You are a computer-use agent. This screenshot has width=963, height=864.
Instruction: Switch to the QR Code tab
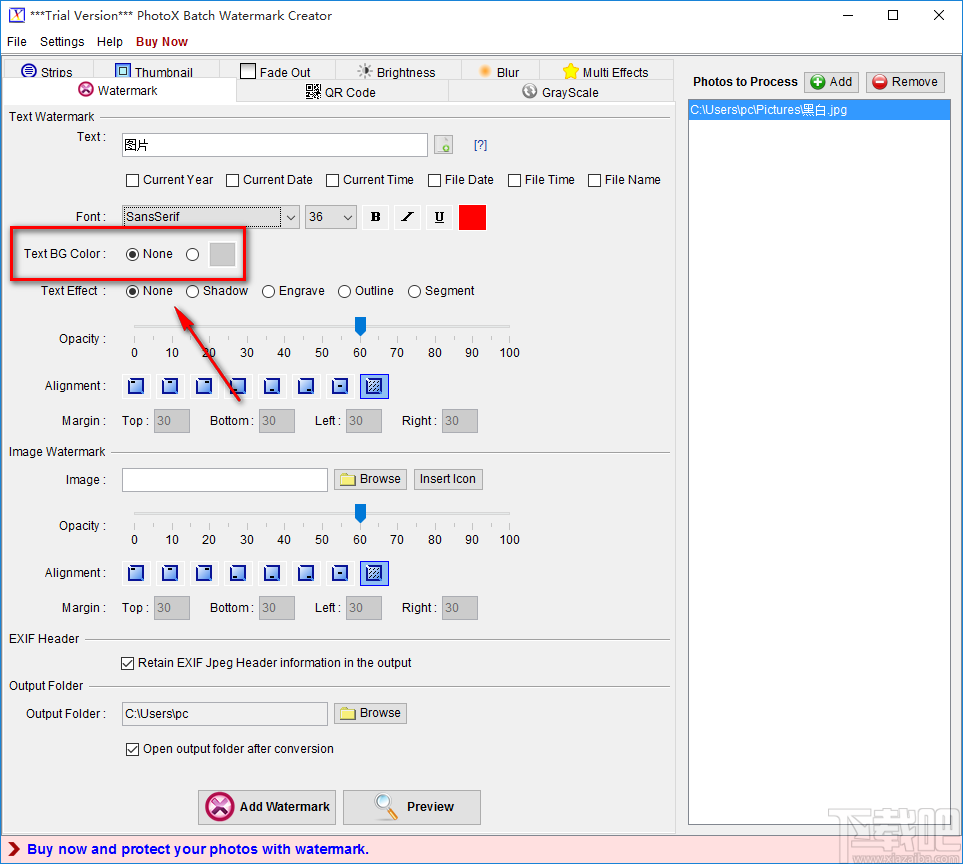pyautogui.click(x=341, y=92)
